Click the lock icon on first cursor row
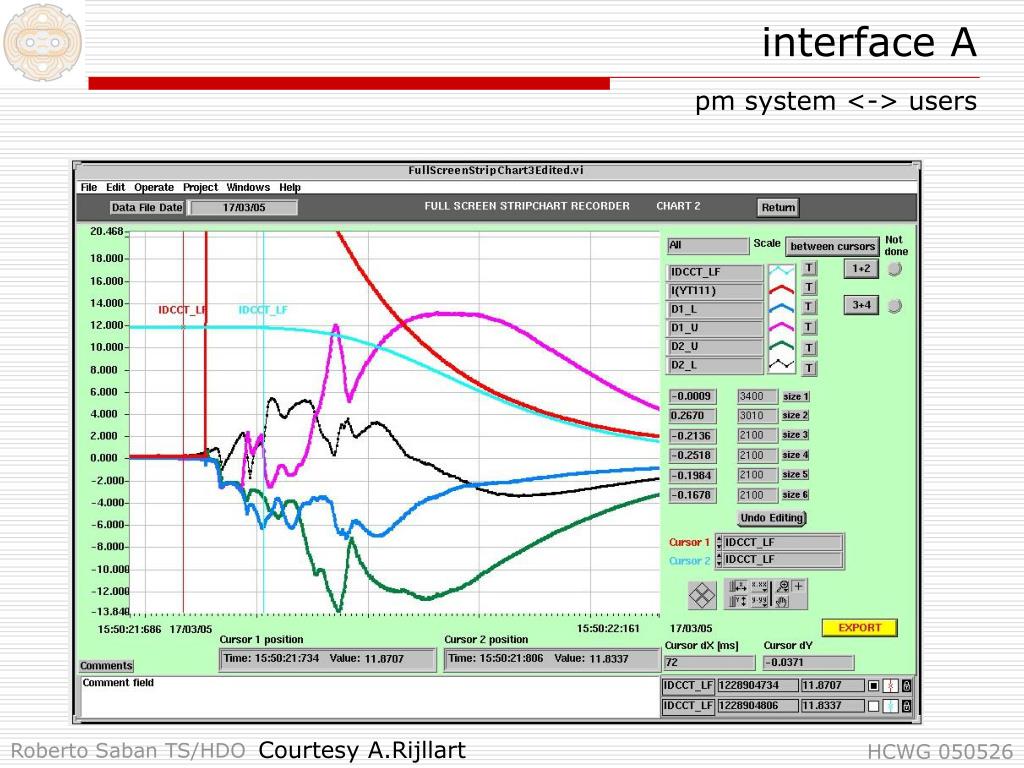This screenshot has height=768, width=1024. pos(906,686)
